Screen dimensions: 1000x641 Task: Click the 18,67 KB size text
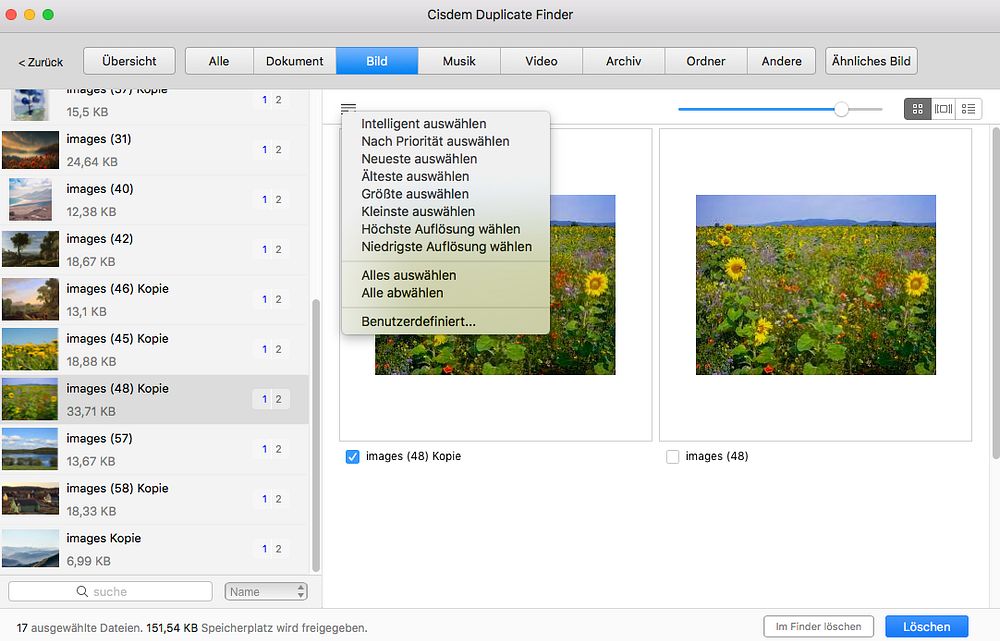91,262
